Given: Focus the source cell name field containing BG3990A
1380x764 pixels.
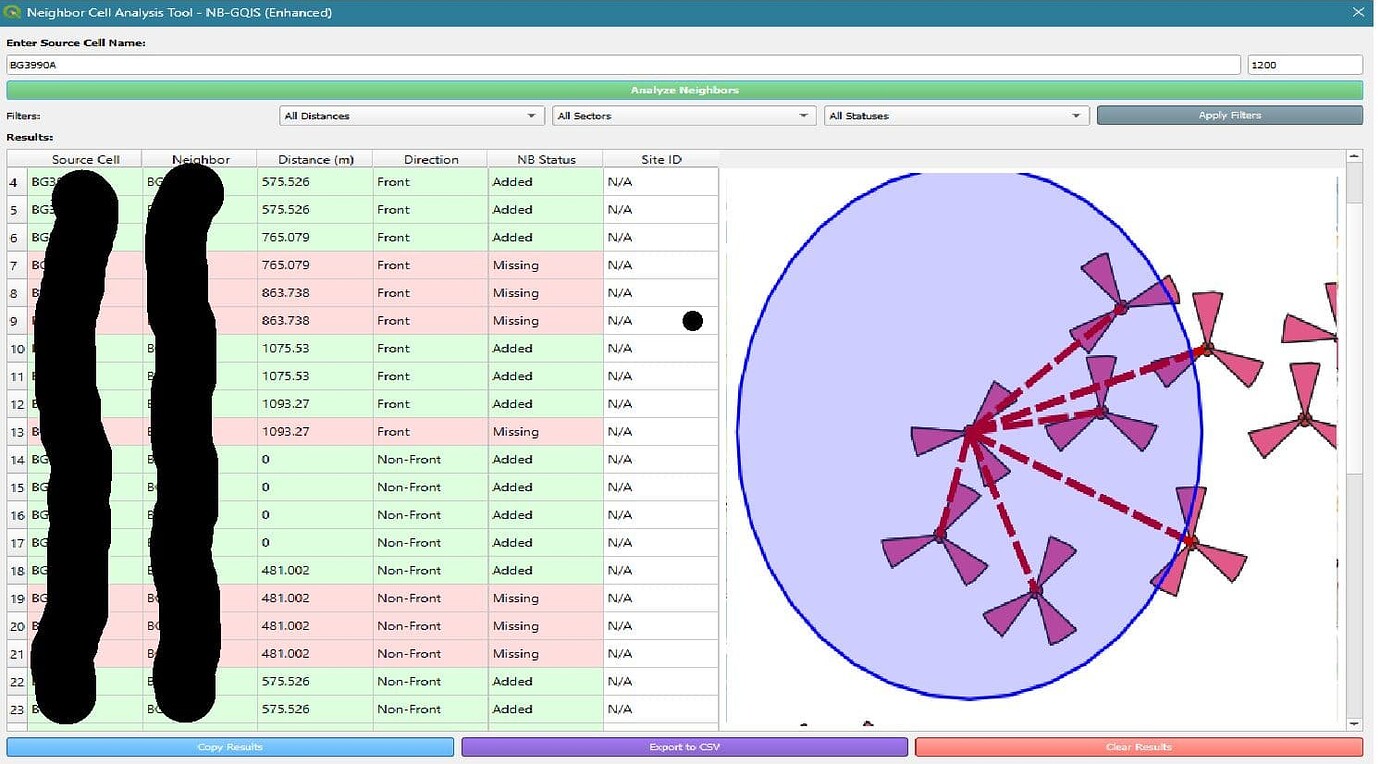Looking at the screenshot, I should coord(623,65).
